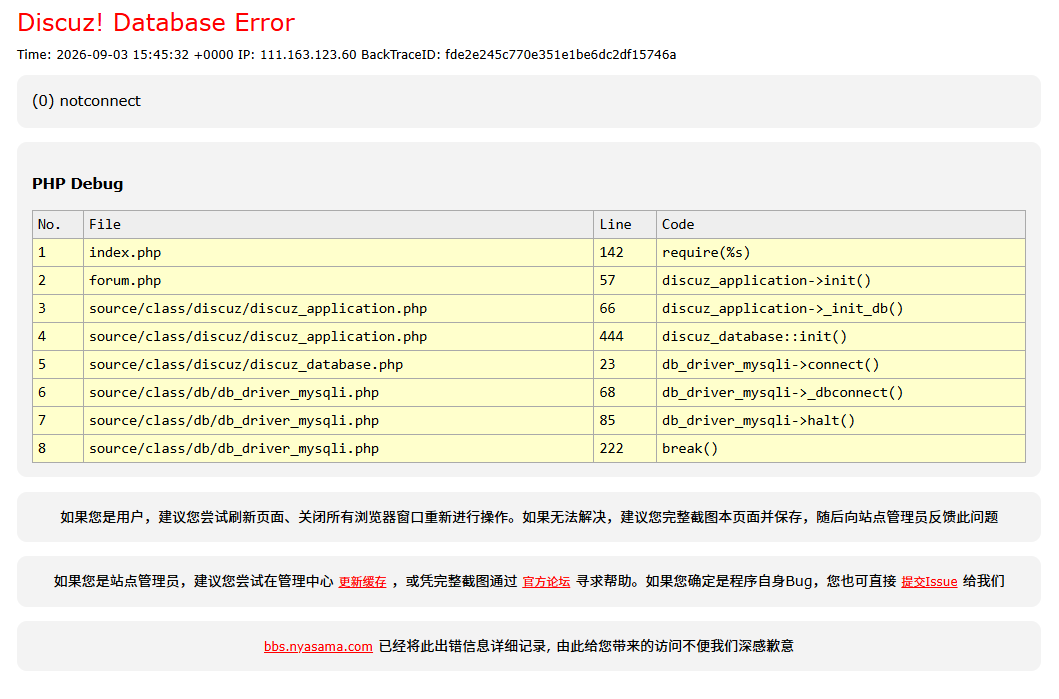
Task: Click the PHP Debug heading
Action: (x=78, y=184)
